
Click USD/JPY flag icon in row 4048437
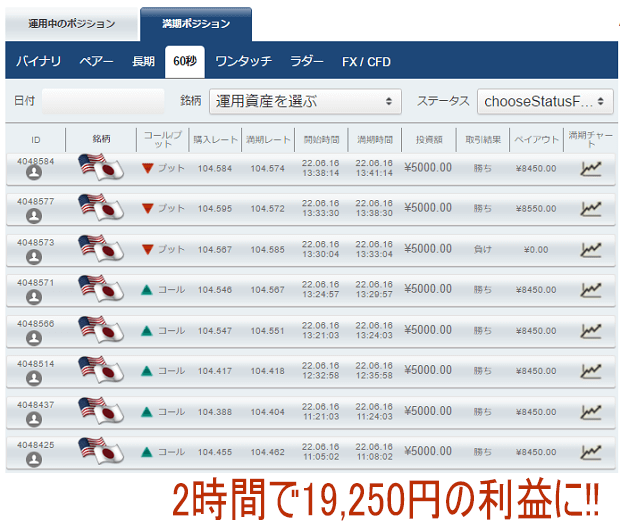pyautogui.click(x=101, y=411)
